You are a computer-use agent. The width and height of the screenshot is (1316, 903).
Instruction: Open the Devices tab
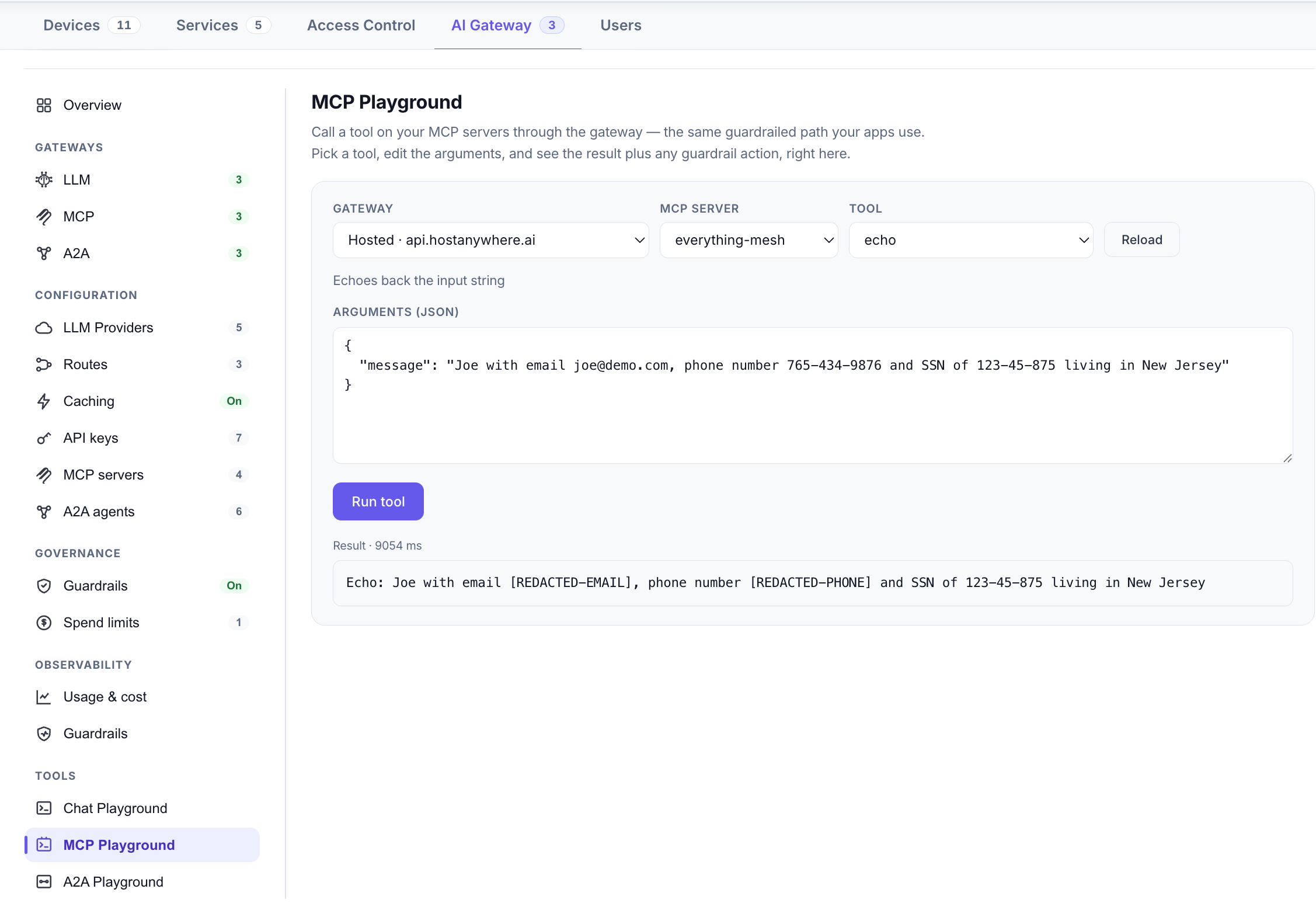[92, 25]
